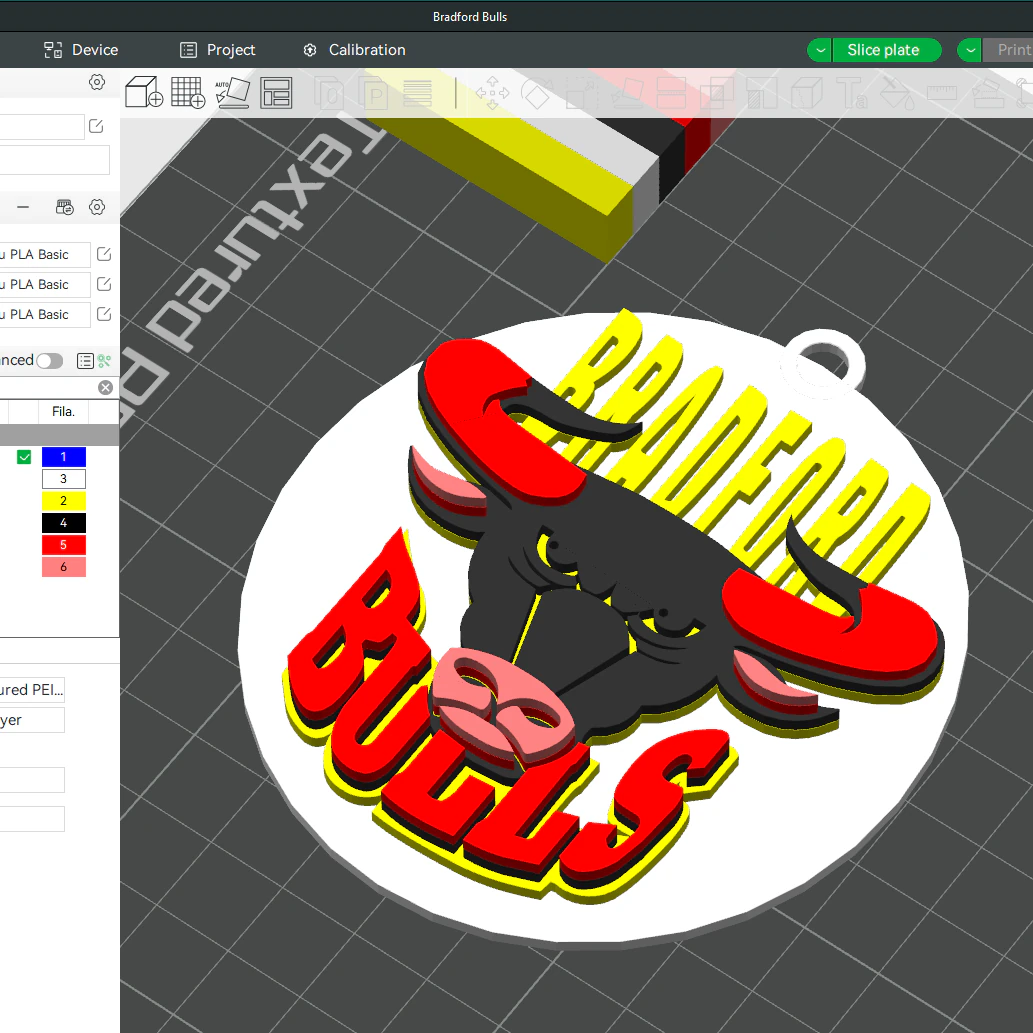
Task: Run the Auto orient tool
Action: [233, 93]
